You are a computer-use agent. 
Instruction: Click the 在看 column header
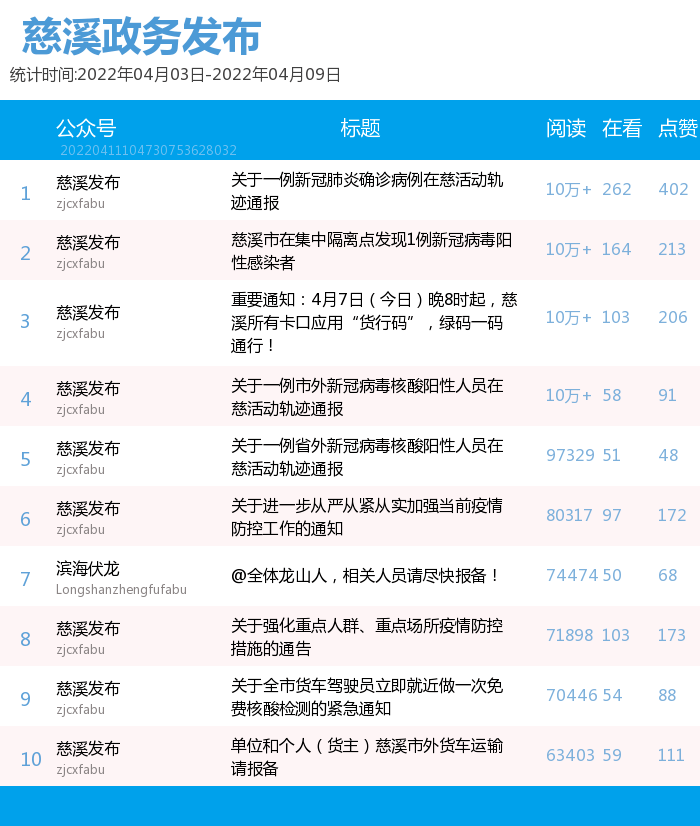tap(622, 128)
